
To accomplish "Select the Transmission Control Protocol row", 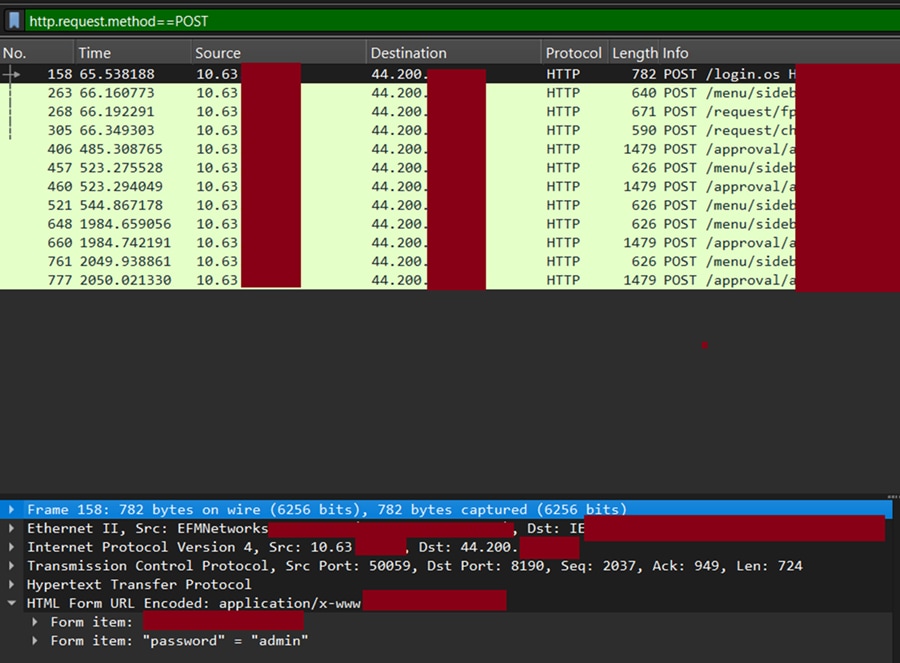I will (x=447, y=566).
